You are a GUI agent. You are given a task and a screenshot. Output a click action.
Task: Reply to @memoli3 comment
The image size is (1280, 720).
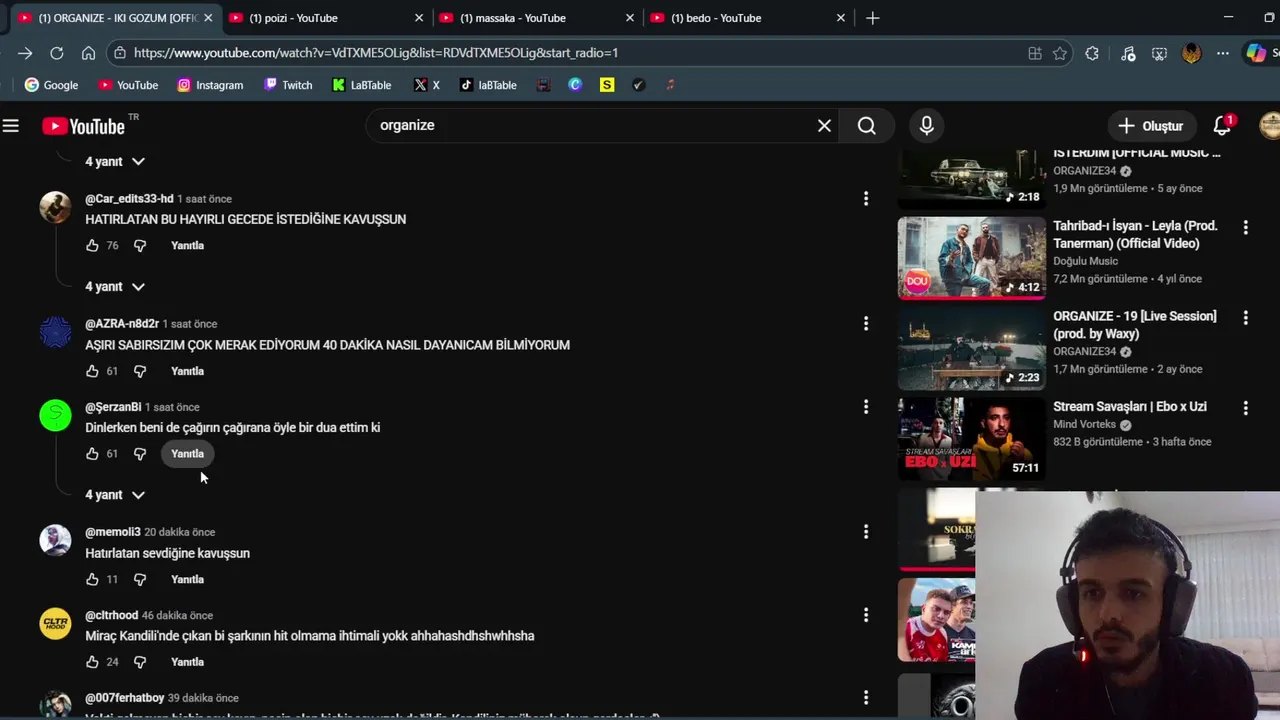(x=187, y=580)
